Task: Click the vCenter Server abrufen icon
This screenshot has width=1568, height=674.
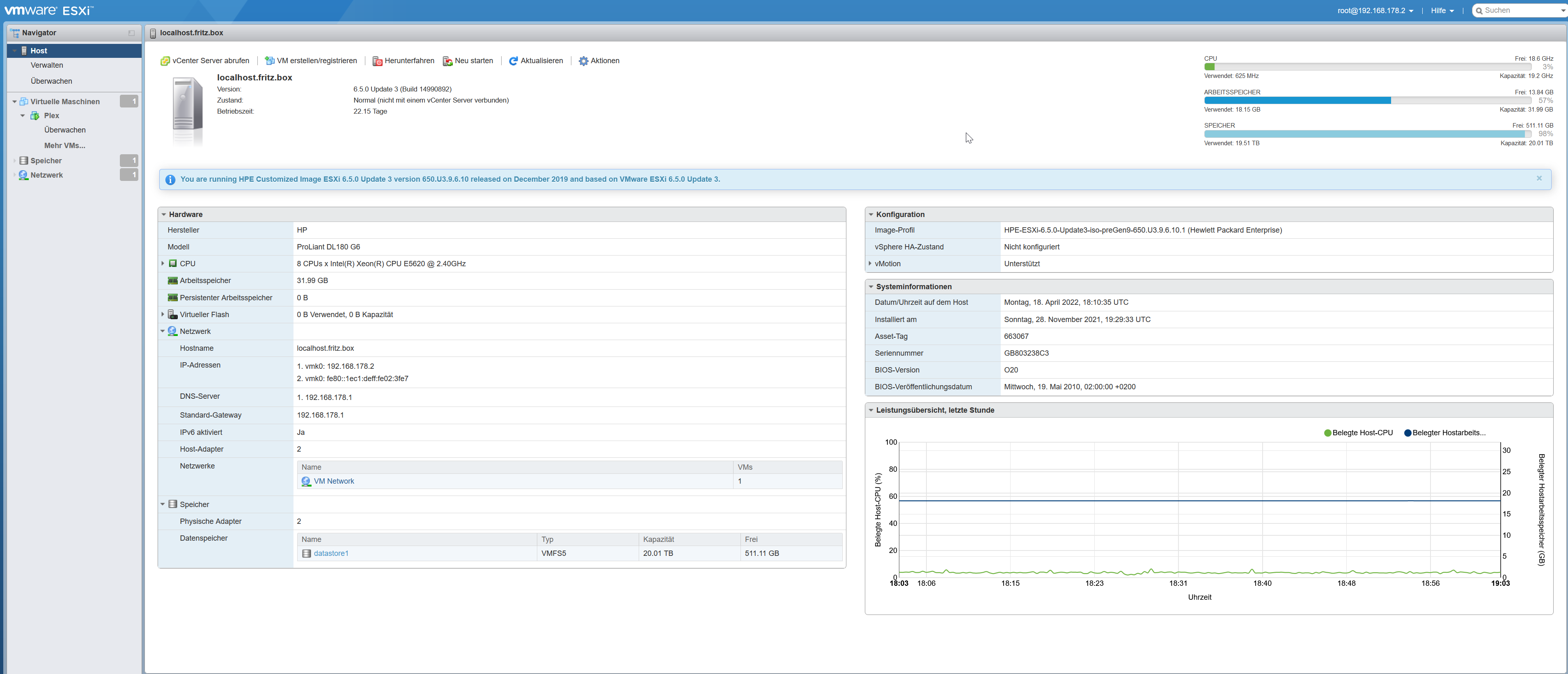Action: [165, 61]
